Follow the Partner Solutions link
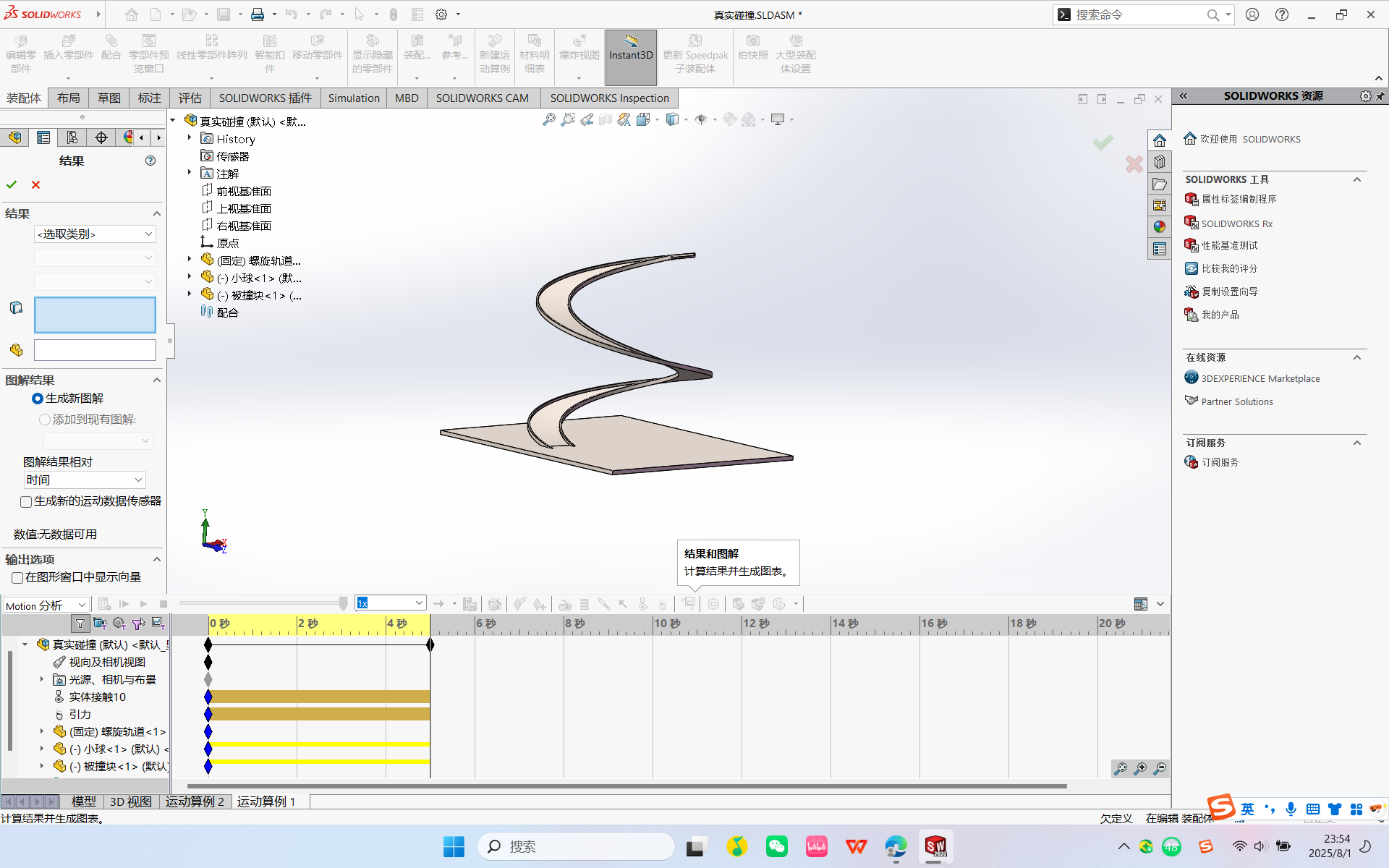 coord(1236,401)
